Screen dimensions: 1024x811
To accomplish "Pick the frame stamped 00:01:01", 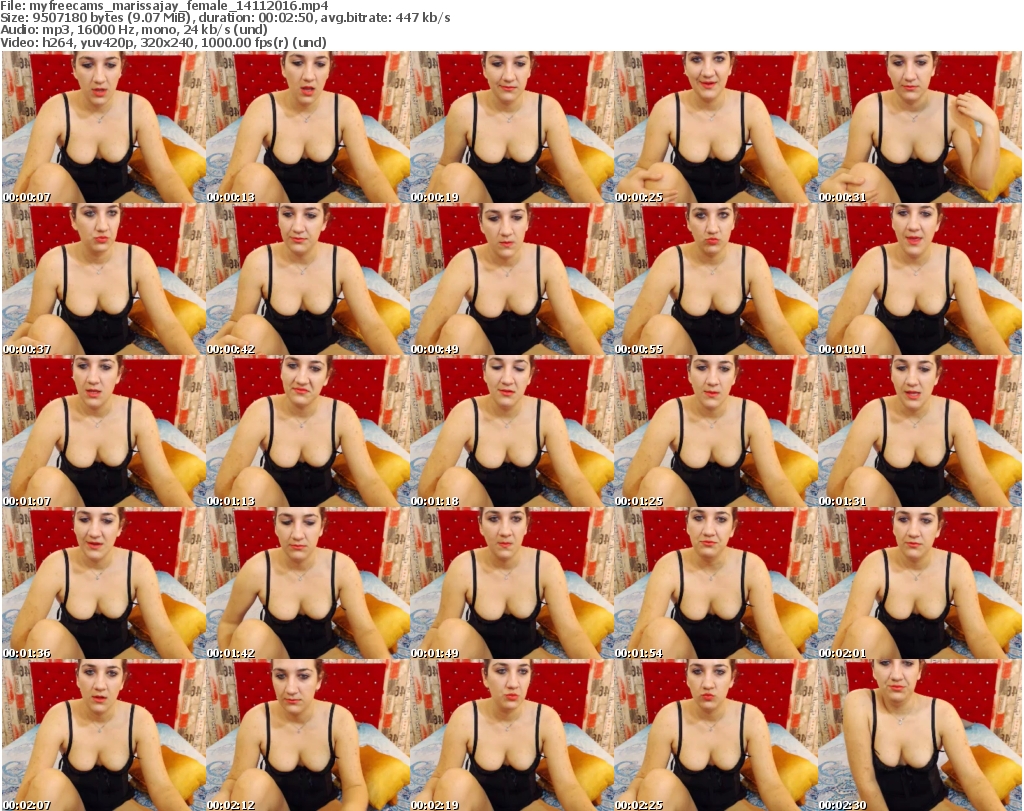I will point(920,279).
